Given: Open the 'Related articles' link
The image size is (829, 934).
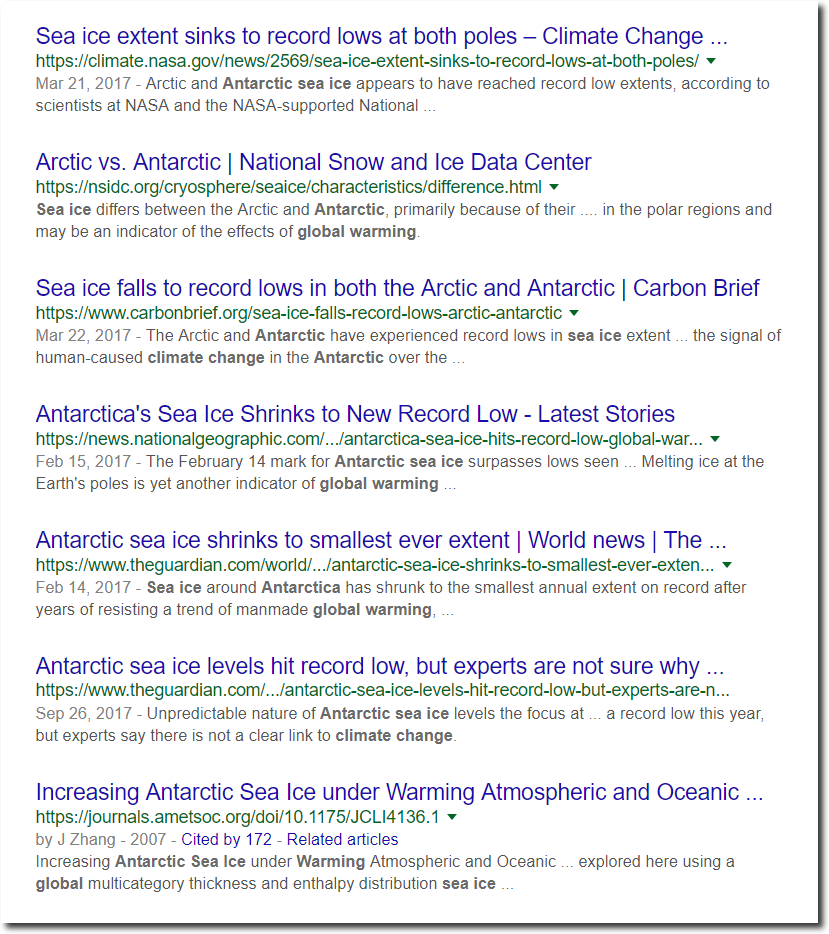Looking at the screenshot, I should click(x=342, y=839).
